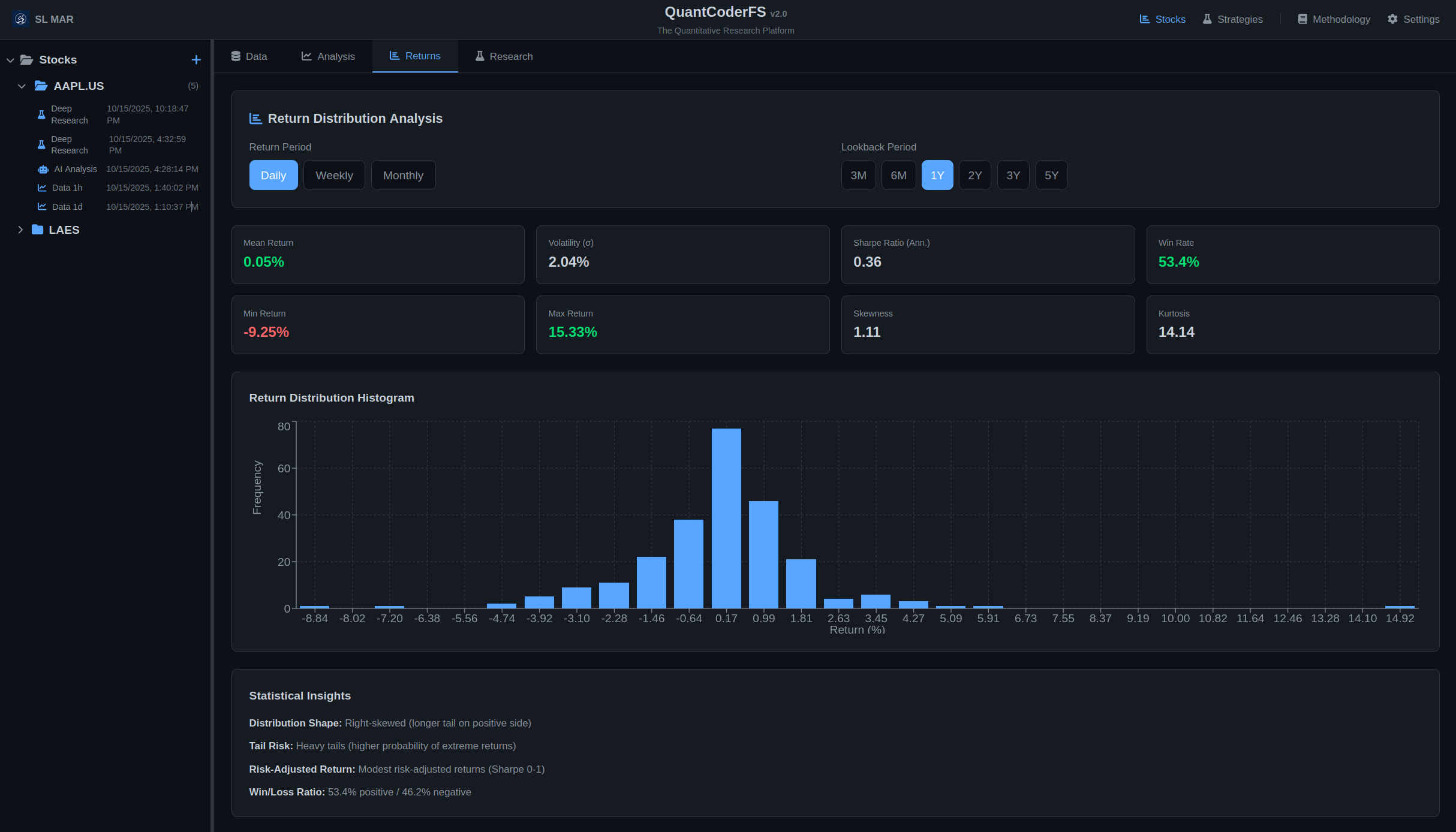This screenshot has height=832, width=1456.
Task: Open the Stocks section via its chart icon
Action: click(x=1146, y=19)
